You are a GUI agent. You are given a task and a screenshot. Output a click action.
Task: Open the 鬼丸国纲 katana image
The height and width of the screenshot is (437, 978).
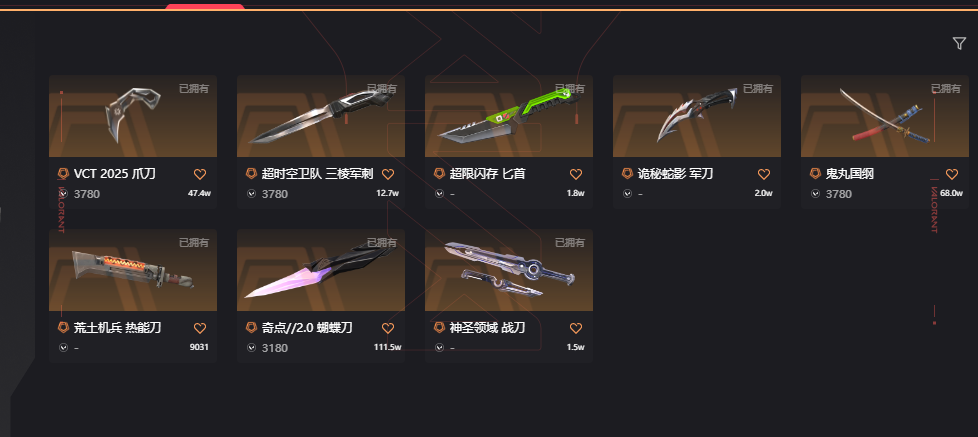(x=884, y=116)
